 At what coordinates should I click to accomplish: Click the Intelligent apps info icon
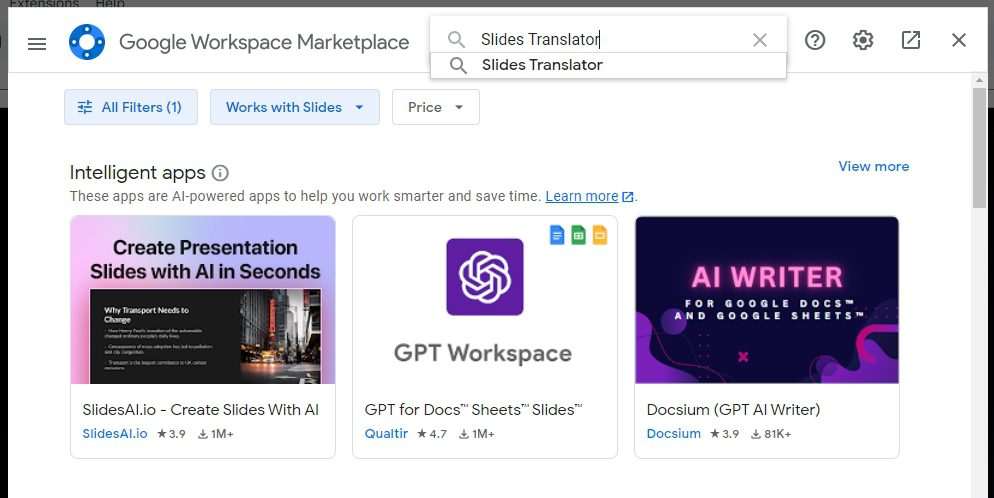coord(220,173)
